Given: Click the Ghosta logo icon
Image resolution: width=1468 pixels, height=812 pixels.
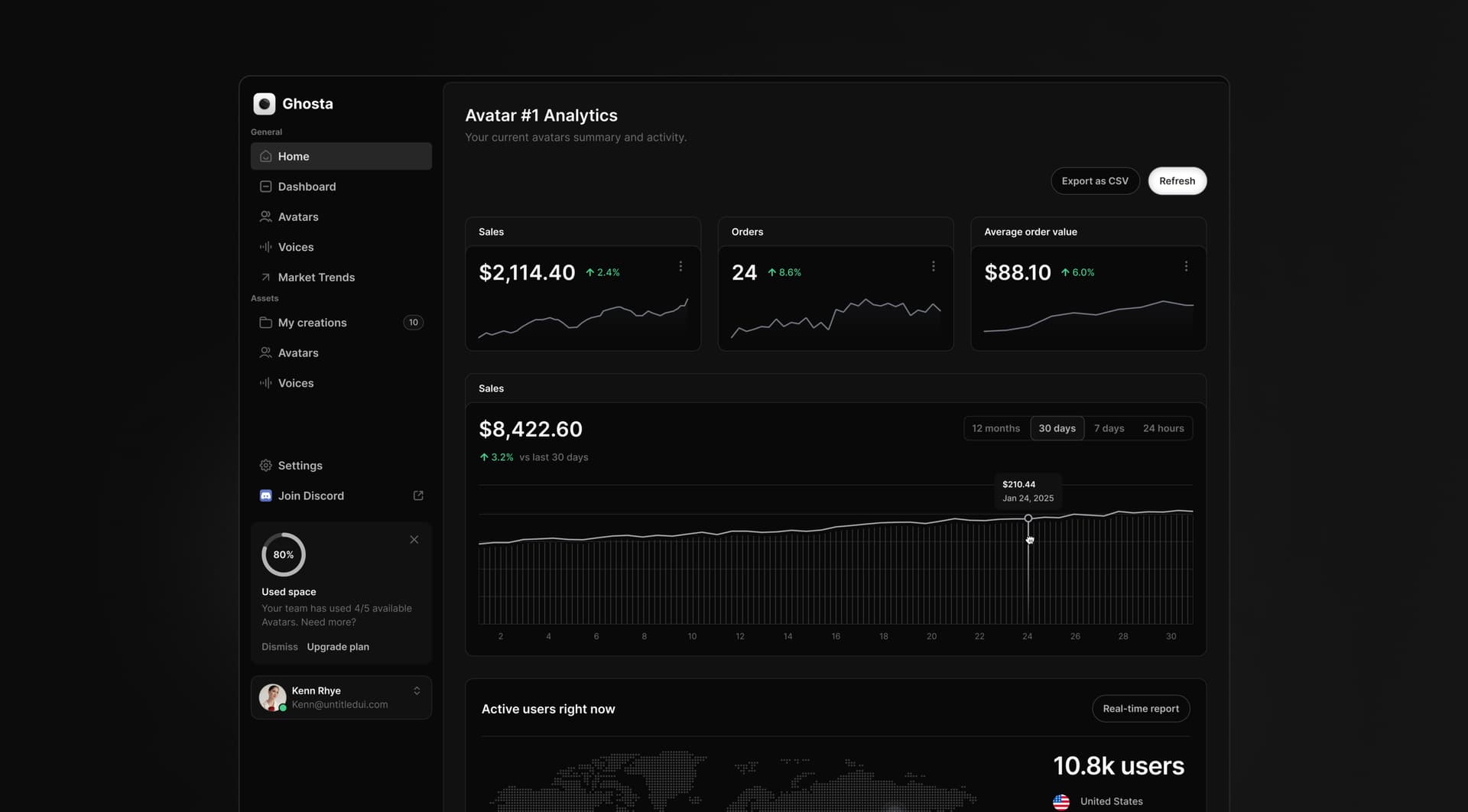Looking at the screenshot, I should pyautogui.click(x=264, y=104).
